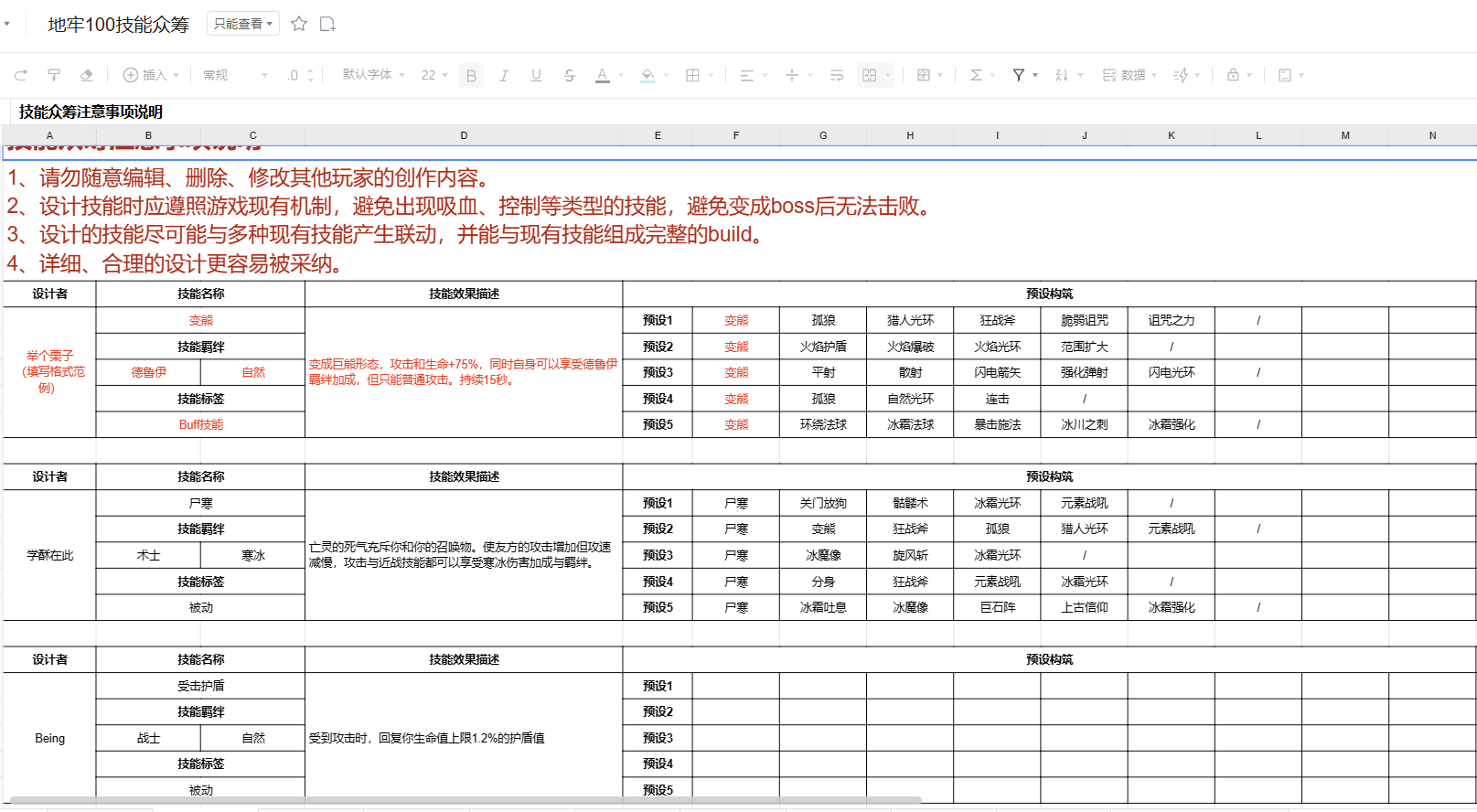The width and height of the screenshot is (1477, 812).
Task: Click the 尸寒 skill name cell
Action: coord(200,503)
